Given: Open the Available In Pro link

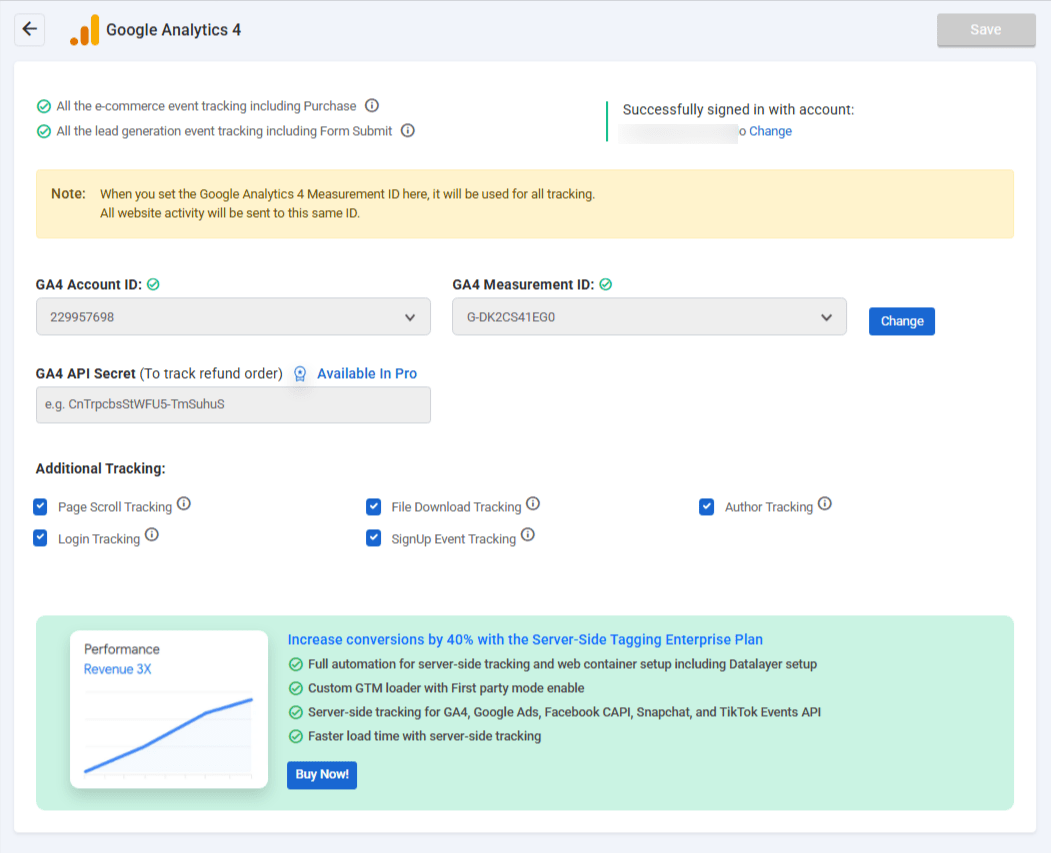Looking at the screenshot, I should 367,374.
